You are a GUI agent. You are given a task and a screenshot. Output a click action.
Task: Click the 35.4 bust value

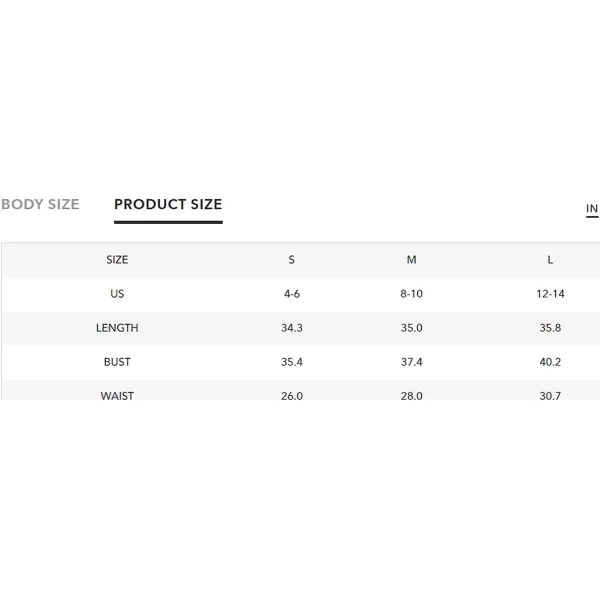292,362
